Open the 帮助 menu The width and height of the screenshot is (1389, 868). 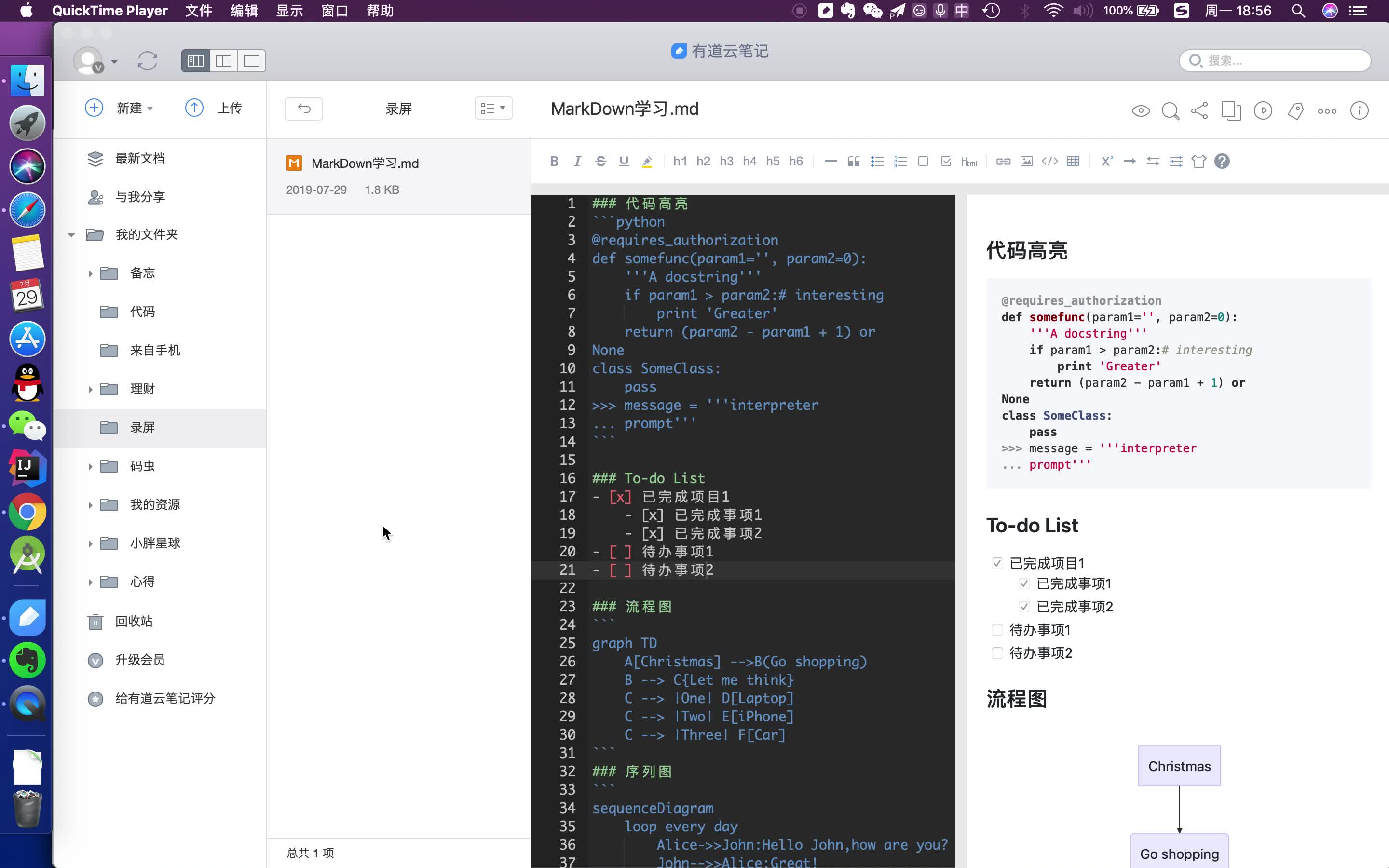click(x=380, y=10)
